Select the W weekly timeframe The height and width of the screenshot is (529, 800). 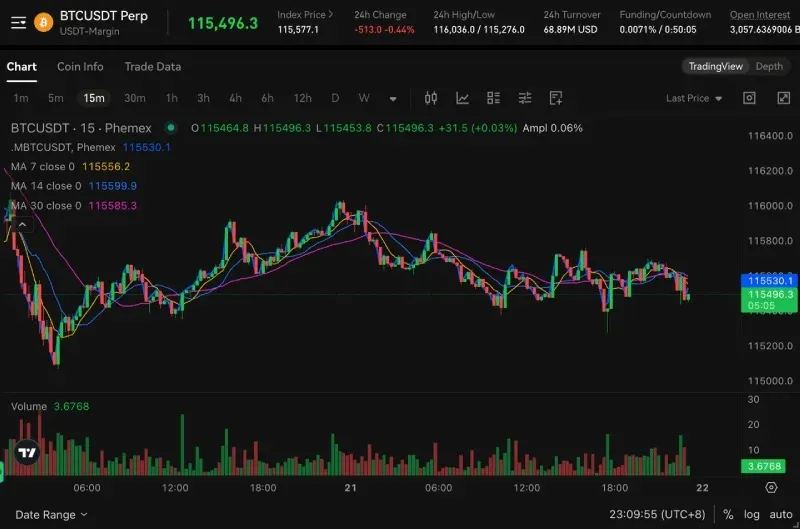click(x=364, y=98)
